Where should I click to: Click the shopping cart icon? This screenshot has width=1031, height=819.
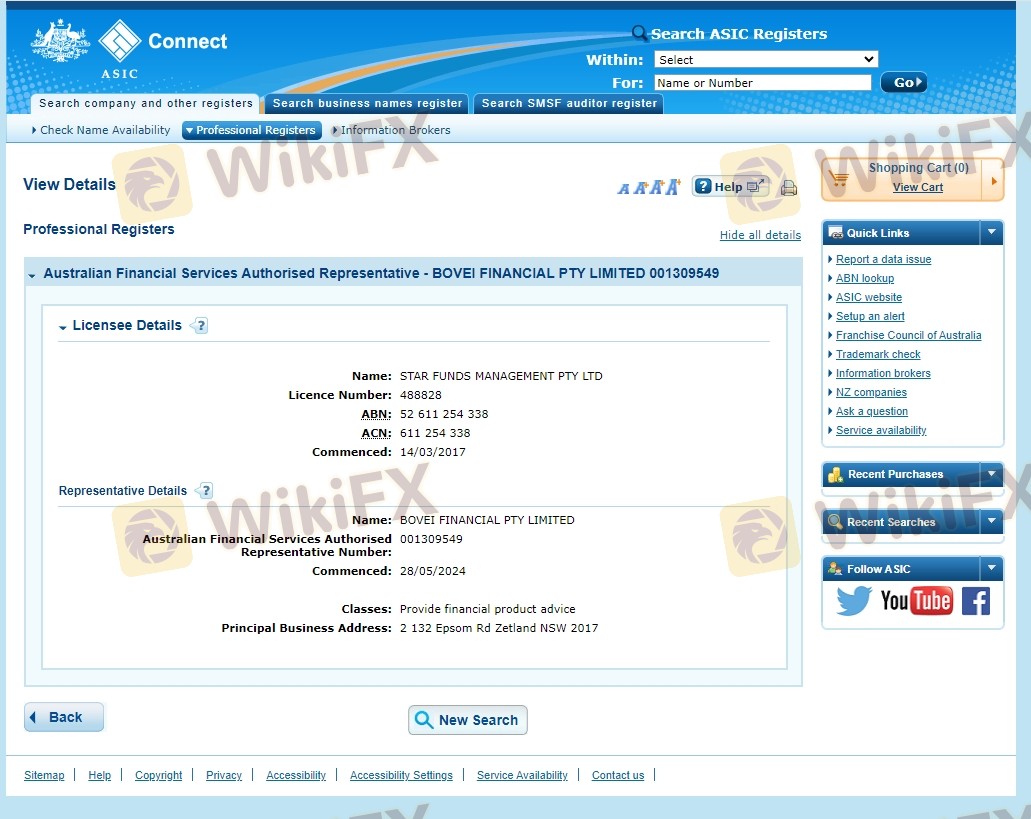(x=840, y=180)
